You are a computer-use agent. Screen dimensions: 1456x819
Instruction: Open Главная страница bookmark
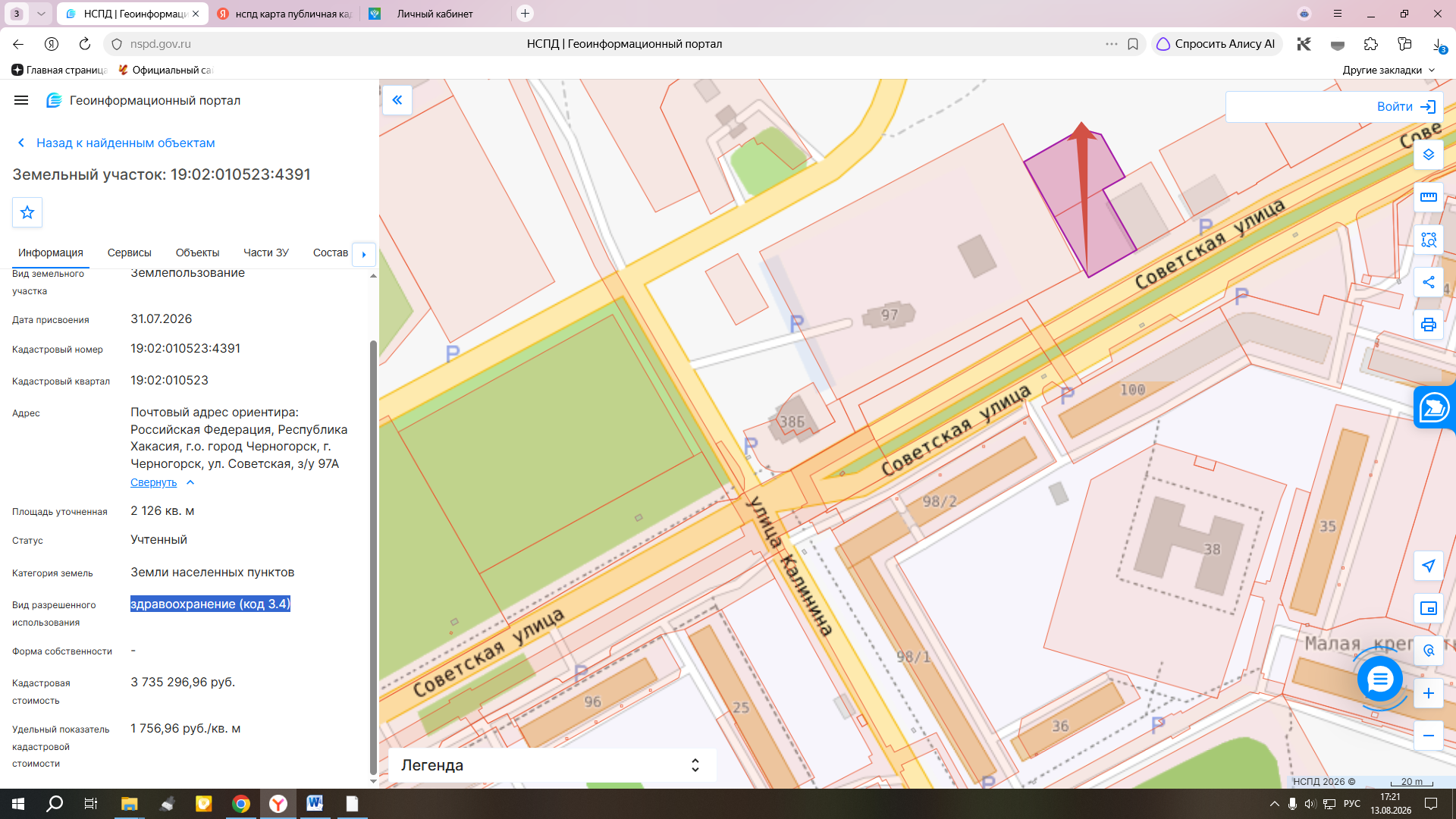(x=59, y=70)
